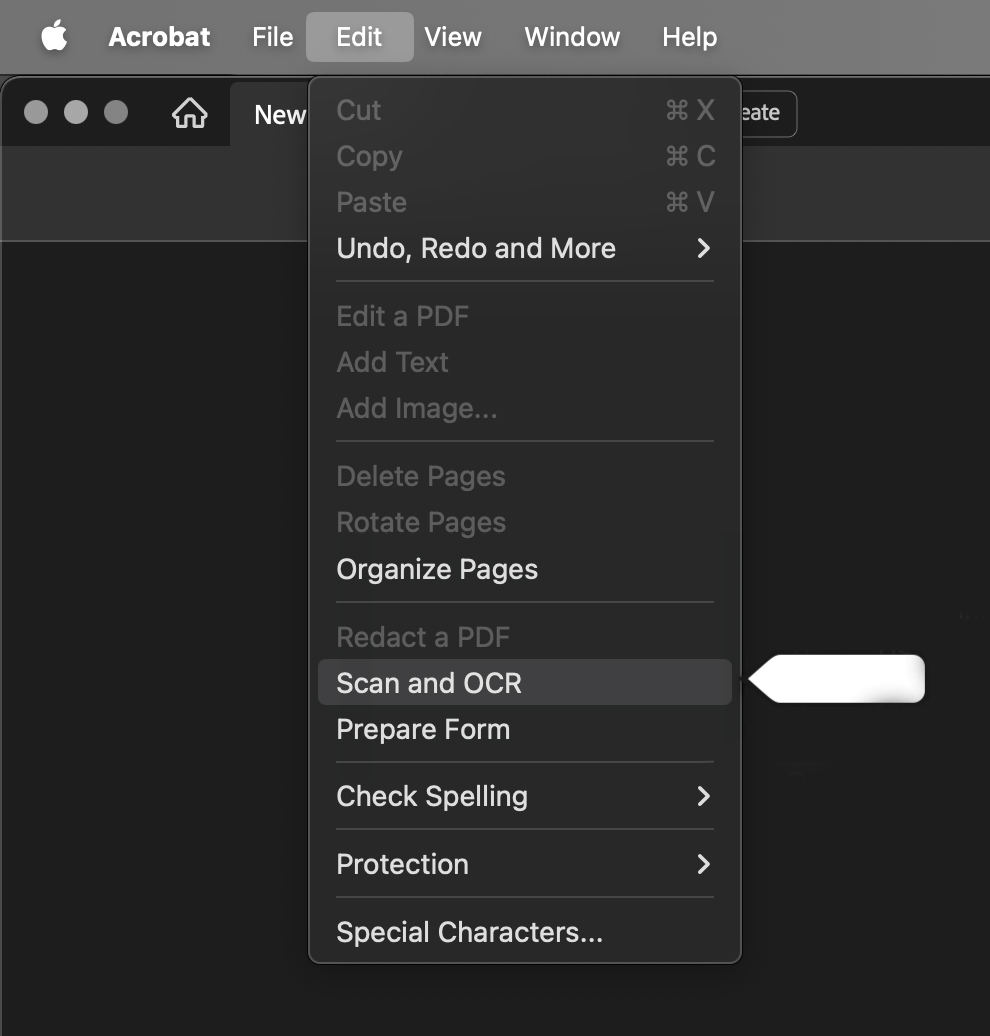Open Protection submenu

[525, 864]
